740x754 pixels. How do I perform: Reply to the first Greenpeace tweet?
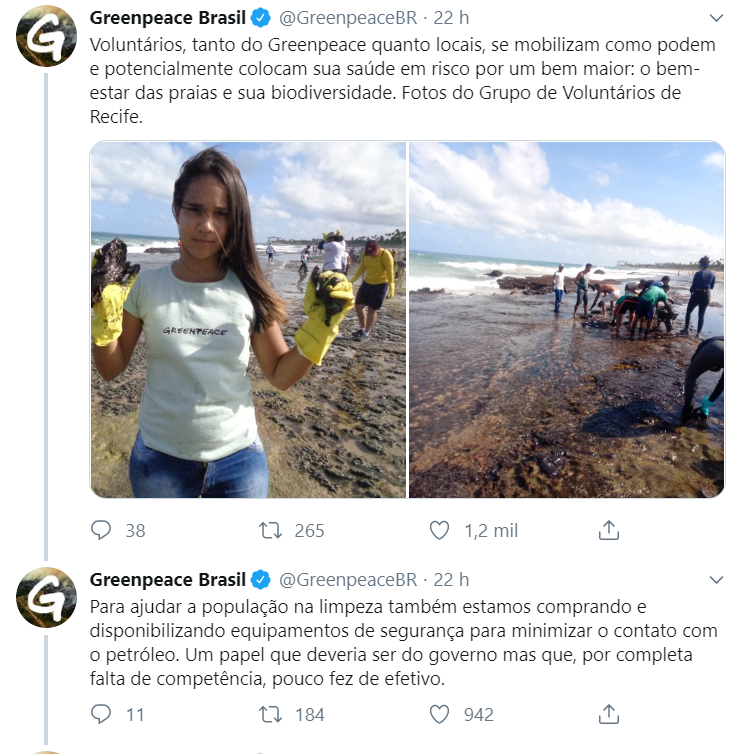(x=101, y=530)
